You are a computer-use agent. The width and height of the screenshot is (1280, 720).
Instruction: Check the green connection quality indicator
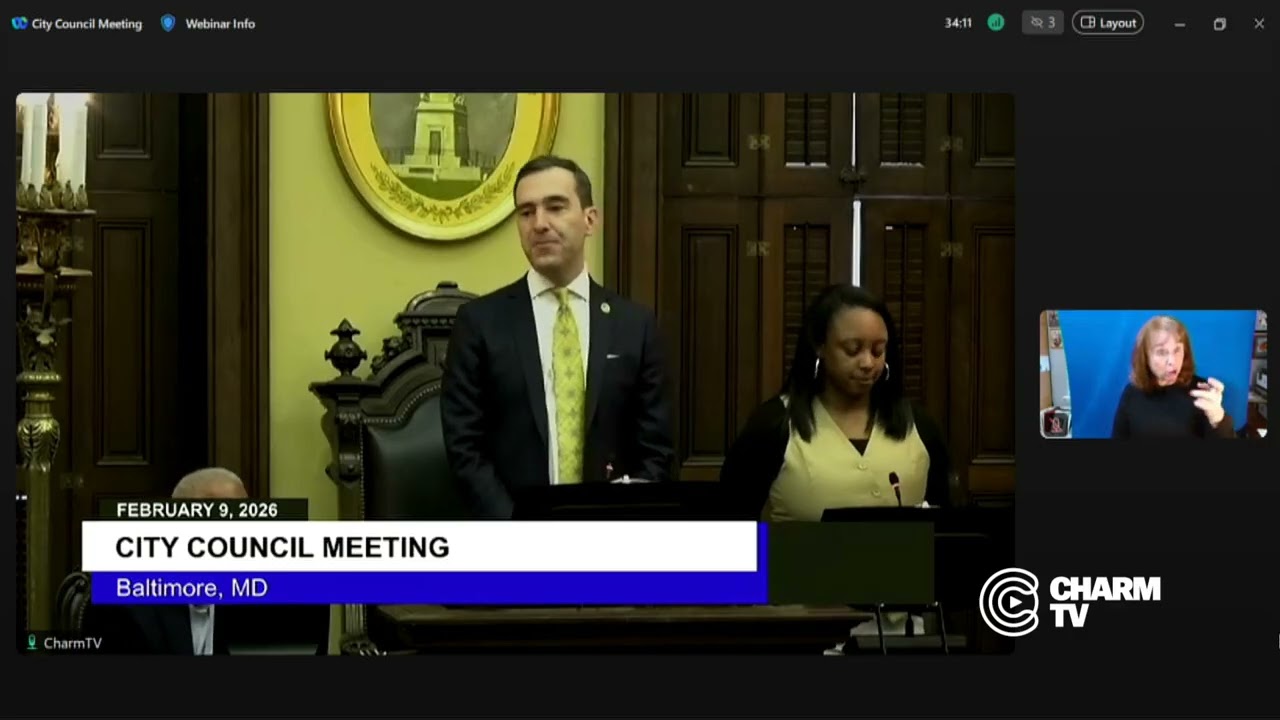[995, 23]
